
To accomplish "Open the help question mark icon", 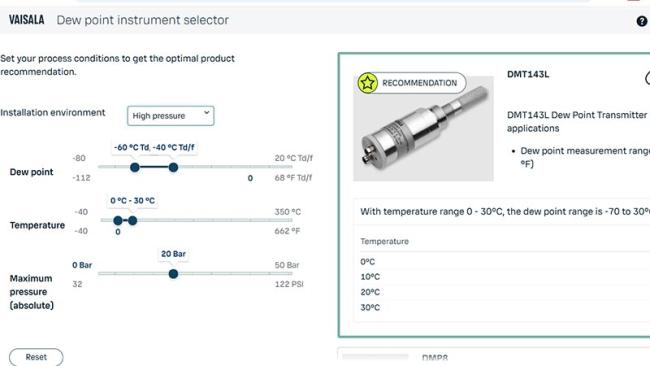I will (x=642, y=21).
